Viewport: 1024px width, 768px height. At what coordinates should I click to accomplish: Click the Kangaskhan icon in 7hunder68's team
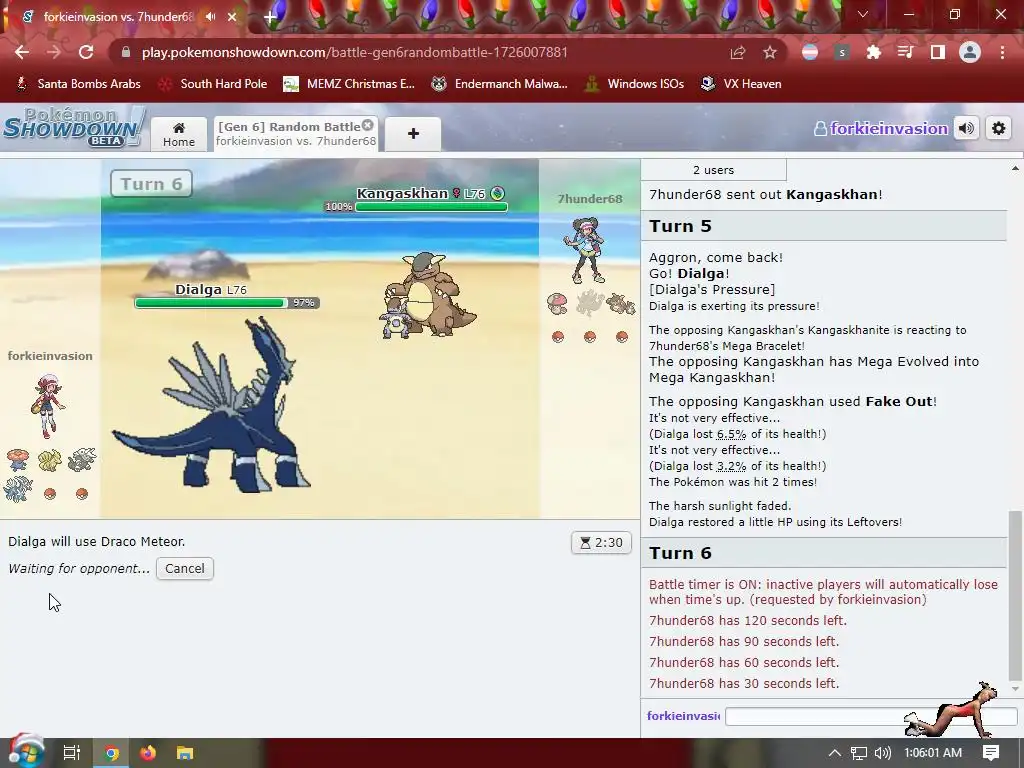coord(621,303)
